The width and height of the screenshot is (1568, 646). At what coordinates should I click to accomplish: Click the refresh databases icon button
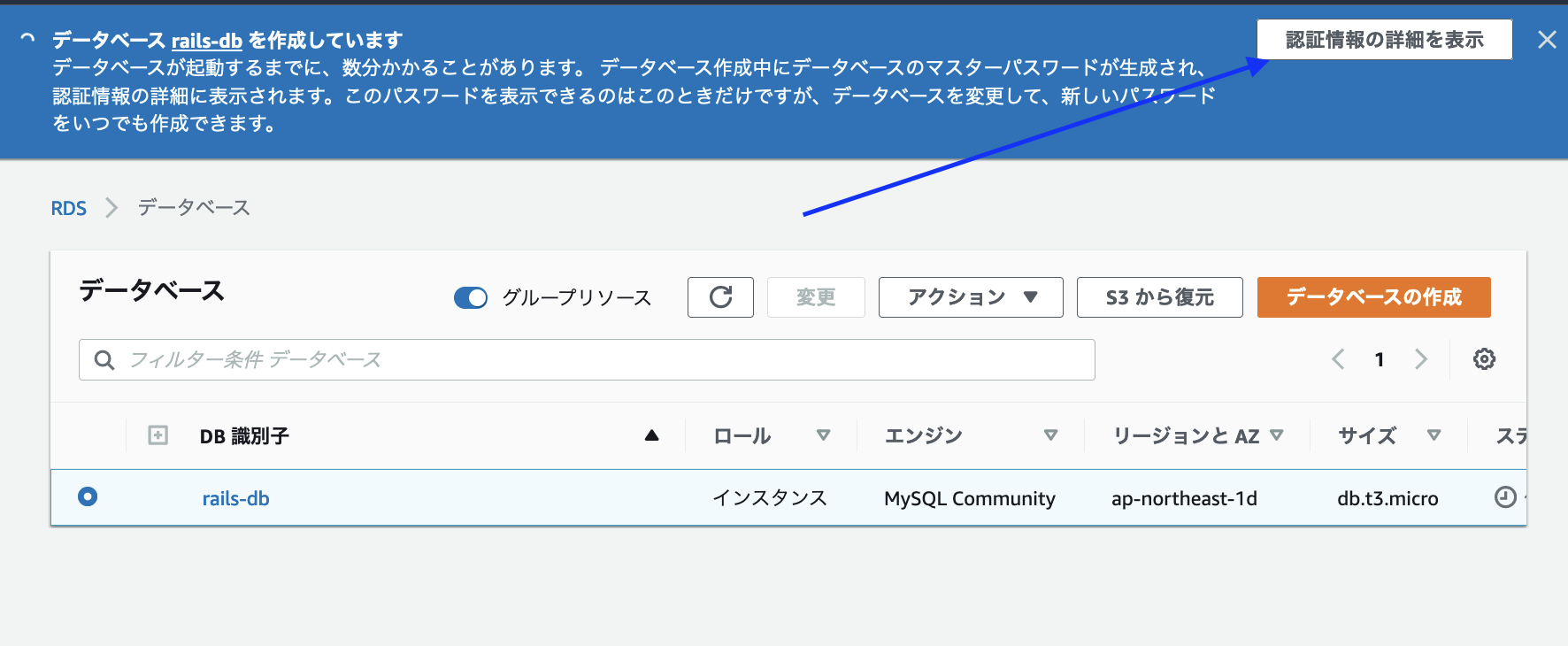click(720, 297)
